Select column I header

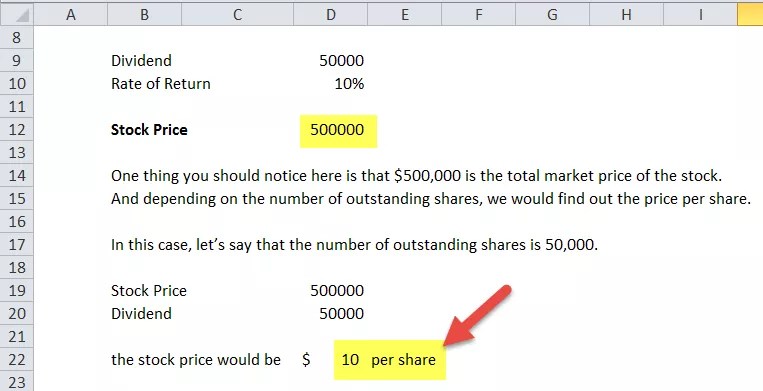coord(700,15)
